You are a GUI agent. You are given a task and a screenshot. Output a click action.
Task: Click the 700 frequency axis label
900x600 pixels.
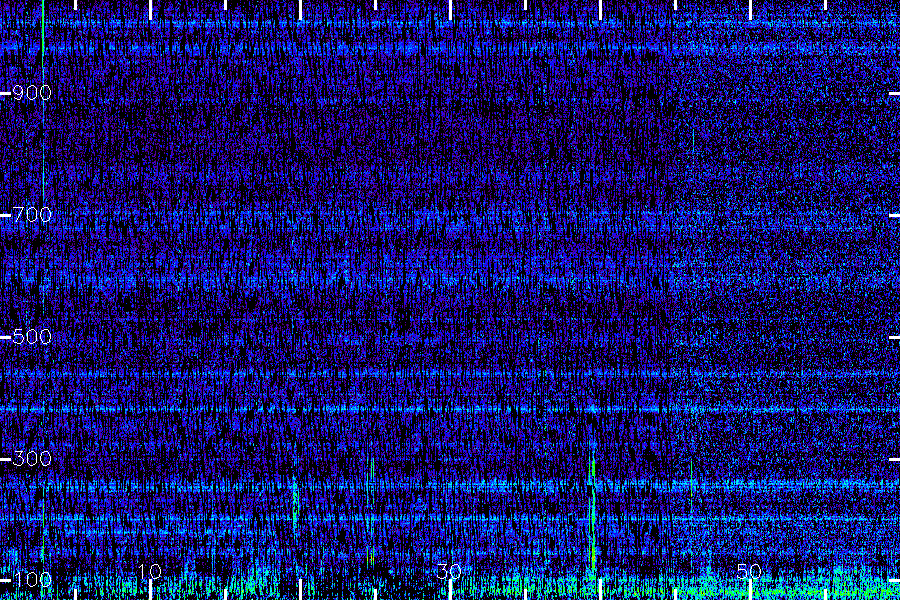pyautogui.click(x=32, y=215)
